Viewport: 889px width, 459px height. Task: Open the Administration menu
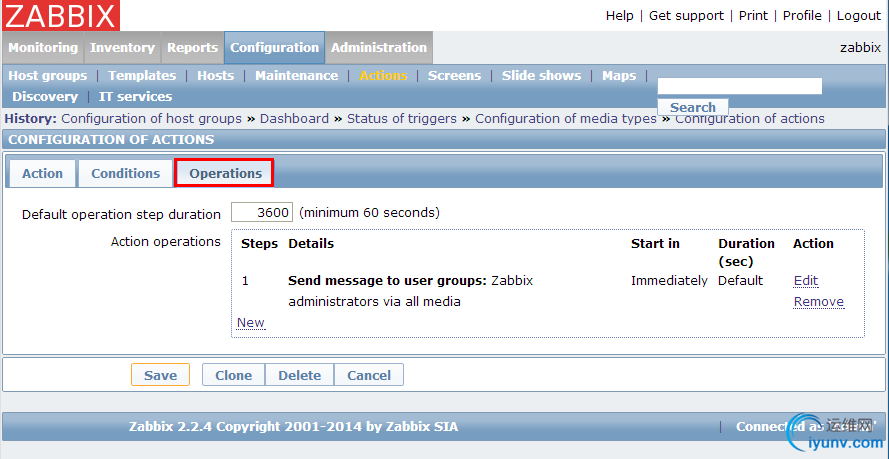tap(379, 48)
